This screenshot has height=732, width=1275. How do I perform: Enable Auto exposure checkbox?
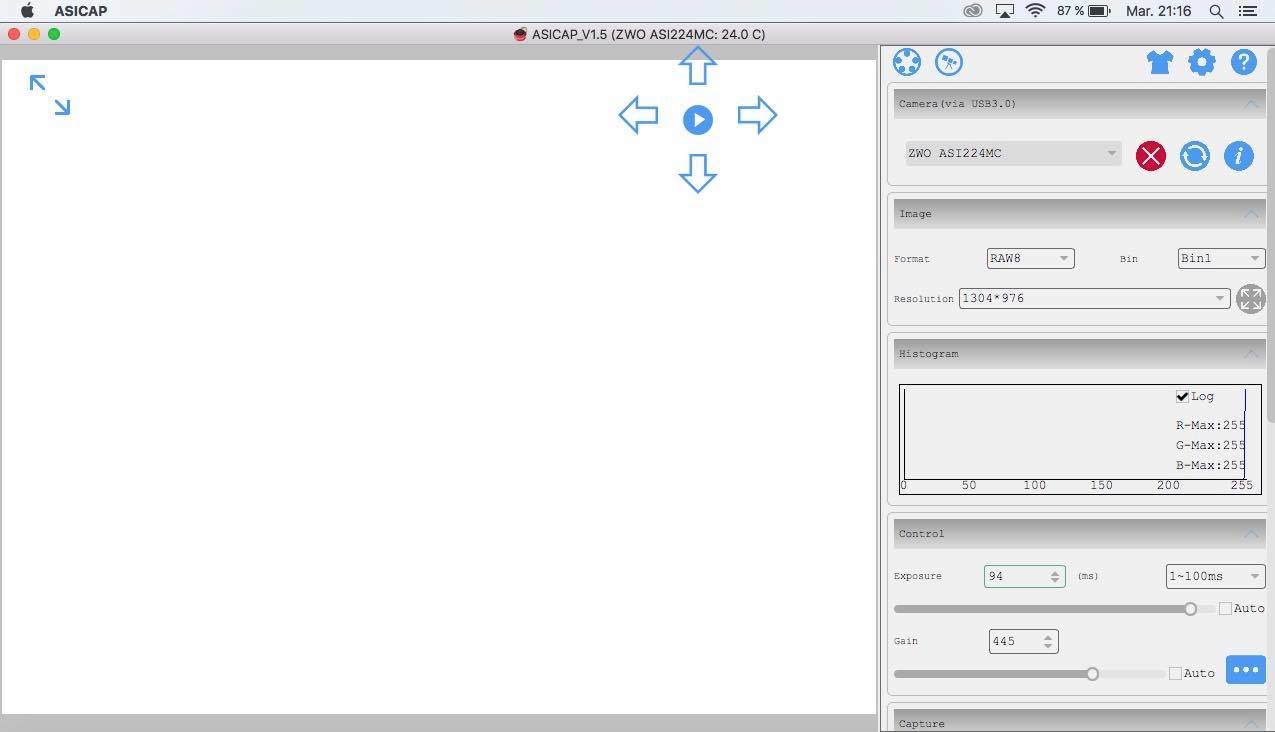(1225, 608)
